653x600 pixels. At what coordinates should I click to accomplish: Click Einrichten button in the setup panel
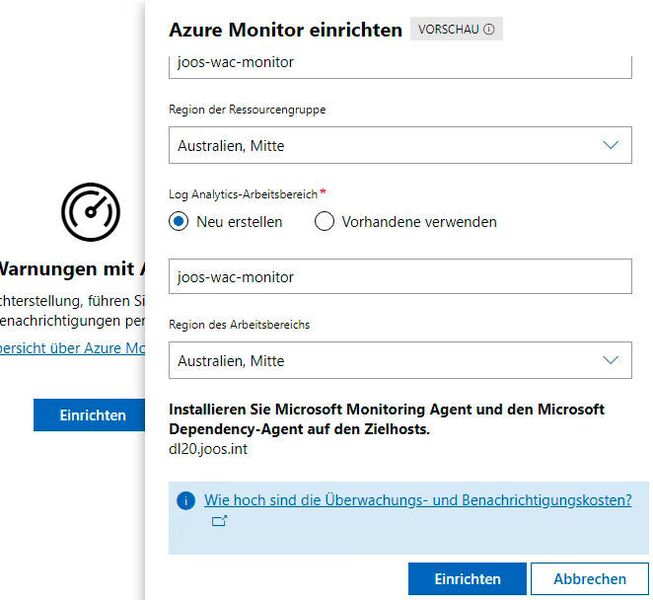(467, 579)
